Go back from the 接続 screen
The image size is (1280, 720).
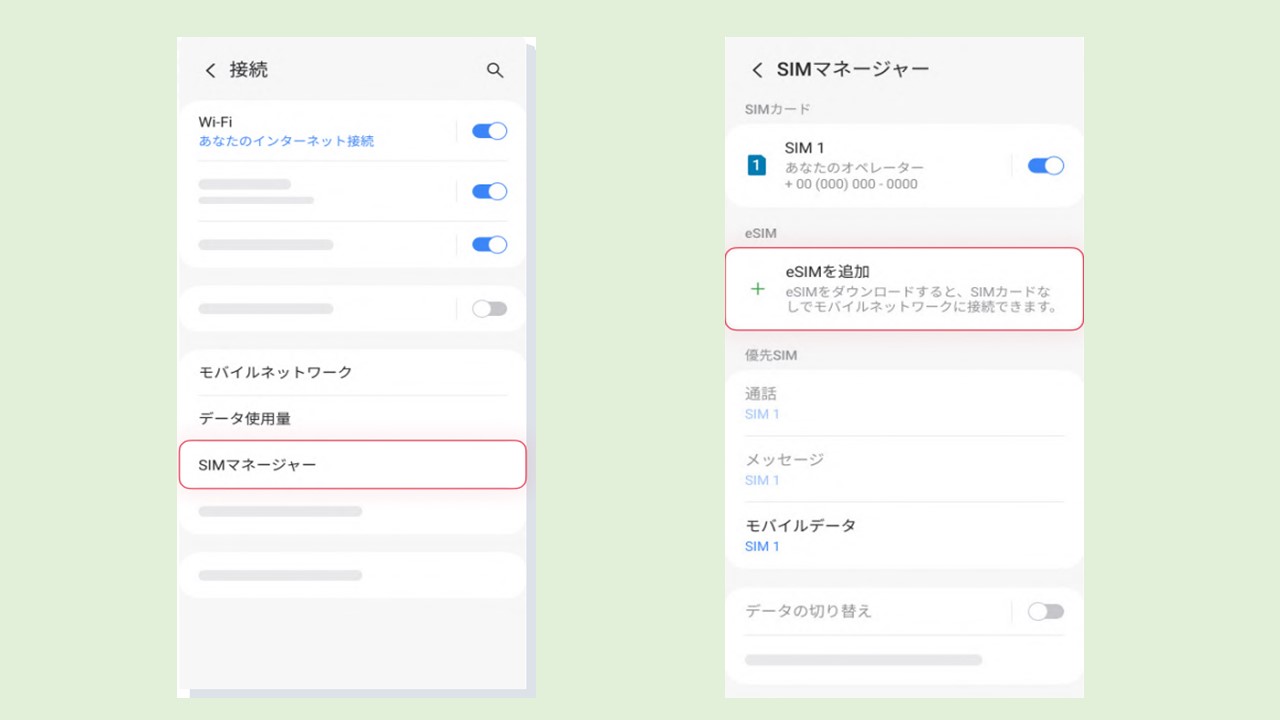pyautogui.click(x=210, y=70)
